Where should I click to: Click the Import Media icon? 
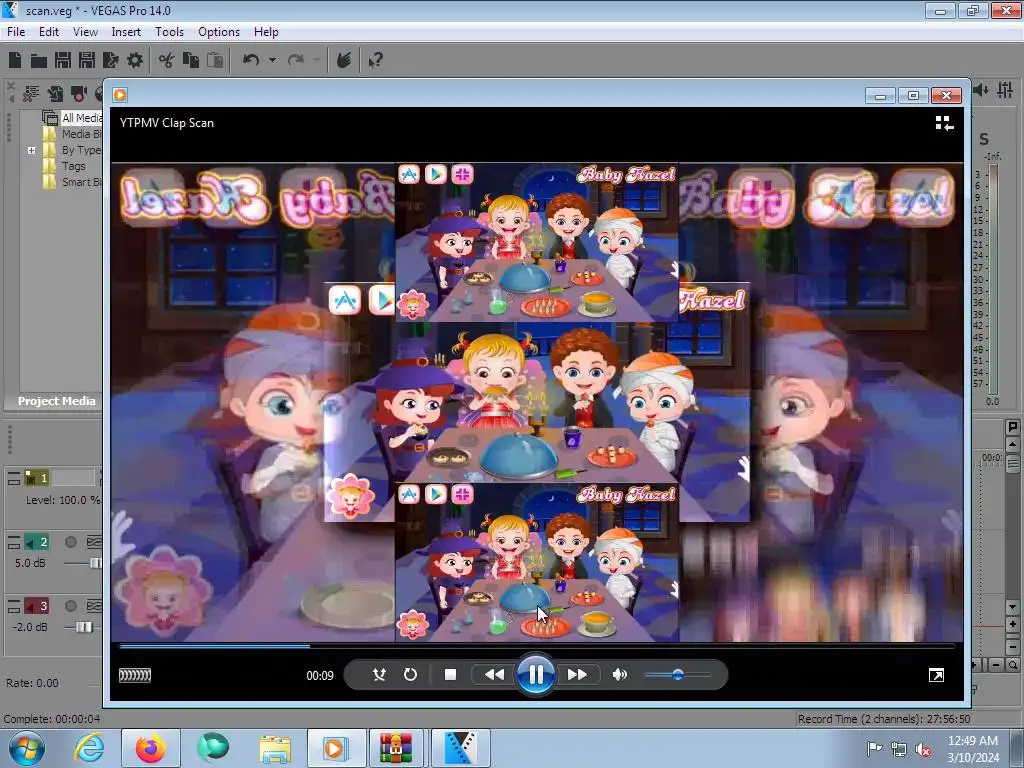pyautogui.click(x=56, y=94)
